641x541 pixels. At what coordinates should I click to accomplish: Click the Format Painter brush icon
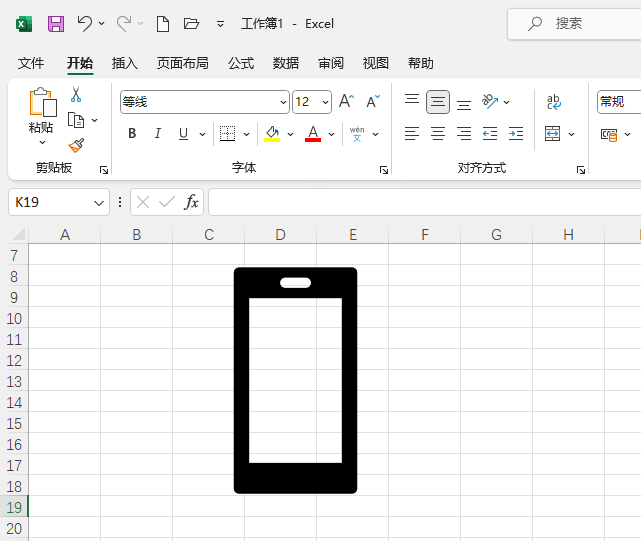coord(76,145)
